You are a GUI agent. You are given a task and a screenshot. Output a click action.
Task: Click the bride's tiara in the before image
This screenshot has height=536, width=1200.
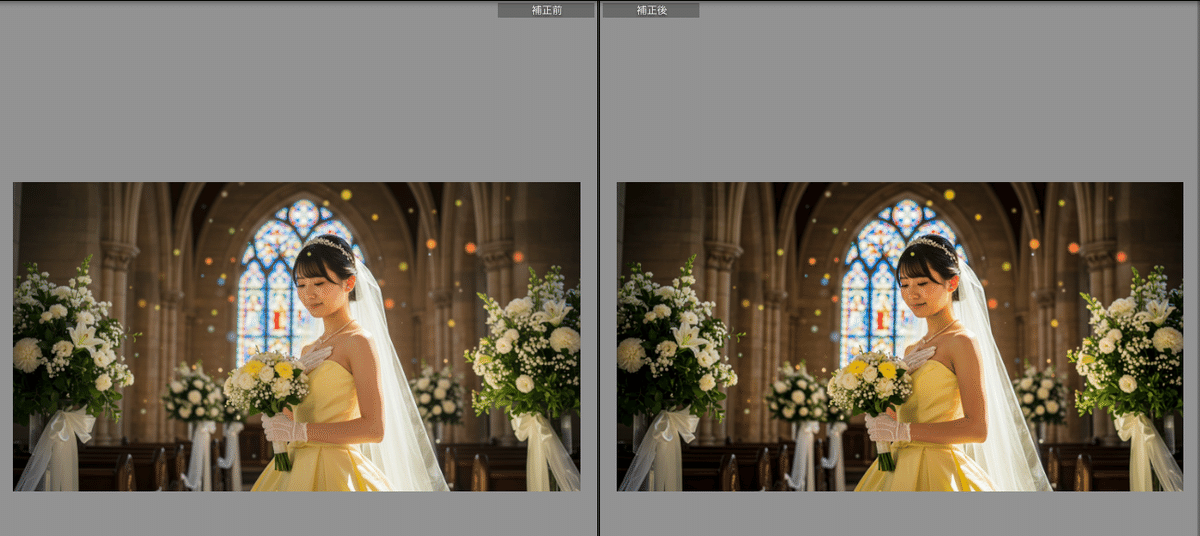330,243
